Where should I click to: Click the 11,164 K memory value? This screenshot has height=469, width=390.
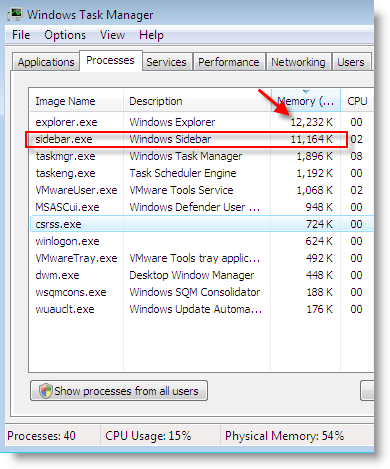point(312,139)
